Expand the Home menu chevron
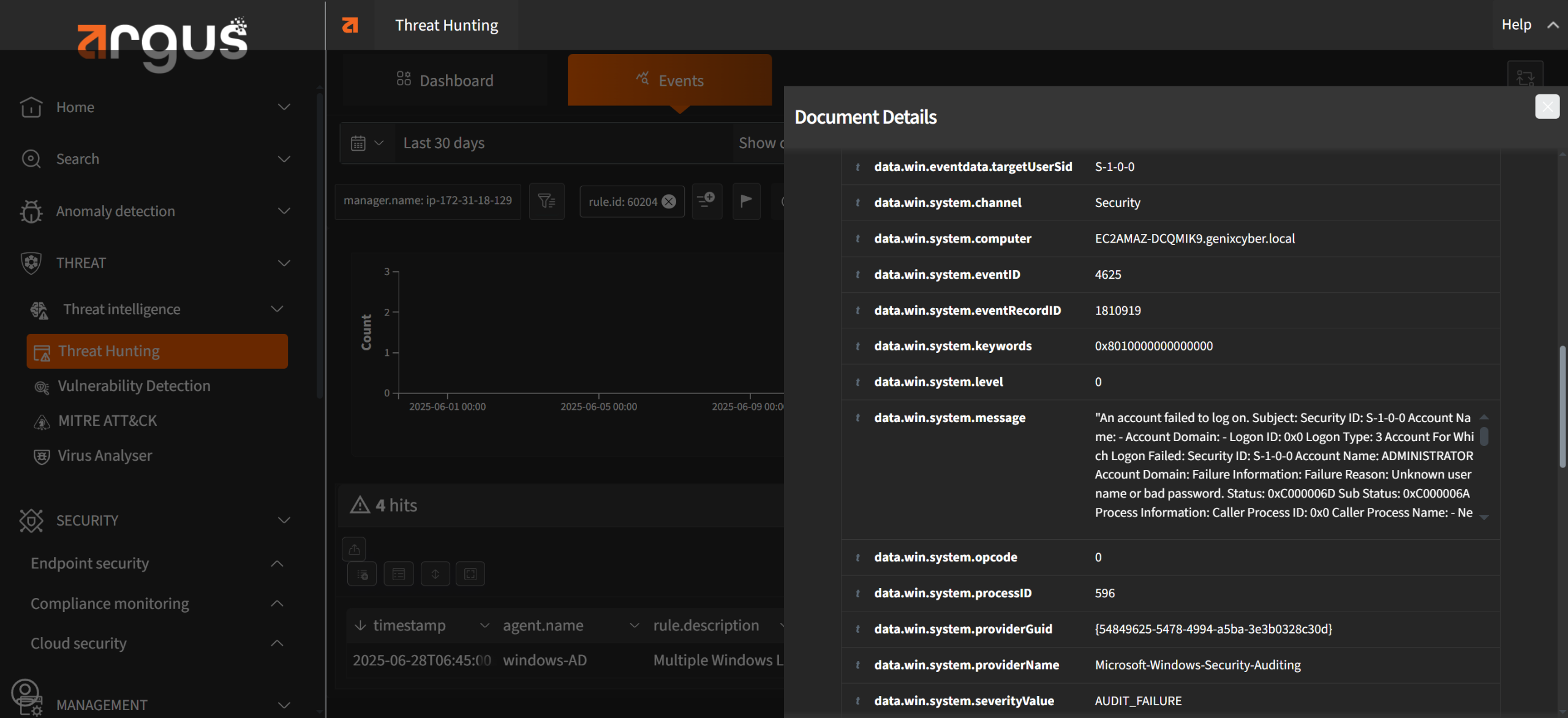The height and width of the screenshot is (718, 1568). tap(284, 107)
